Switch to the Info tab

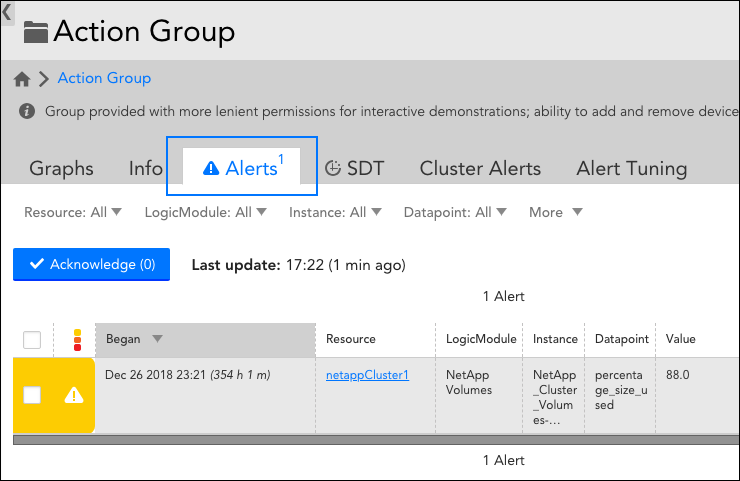tap(145, 169)
